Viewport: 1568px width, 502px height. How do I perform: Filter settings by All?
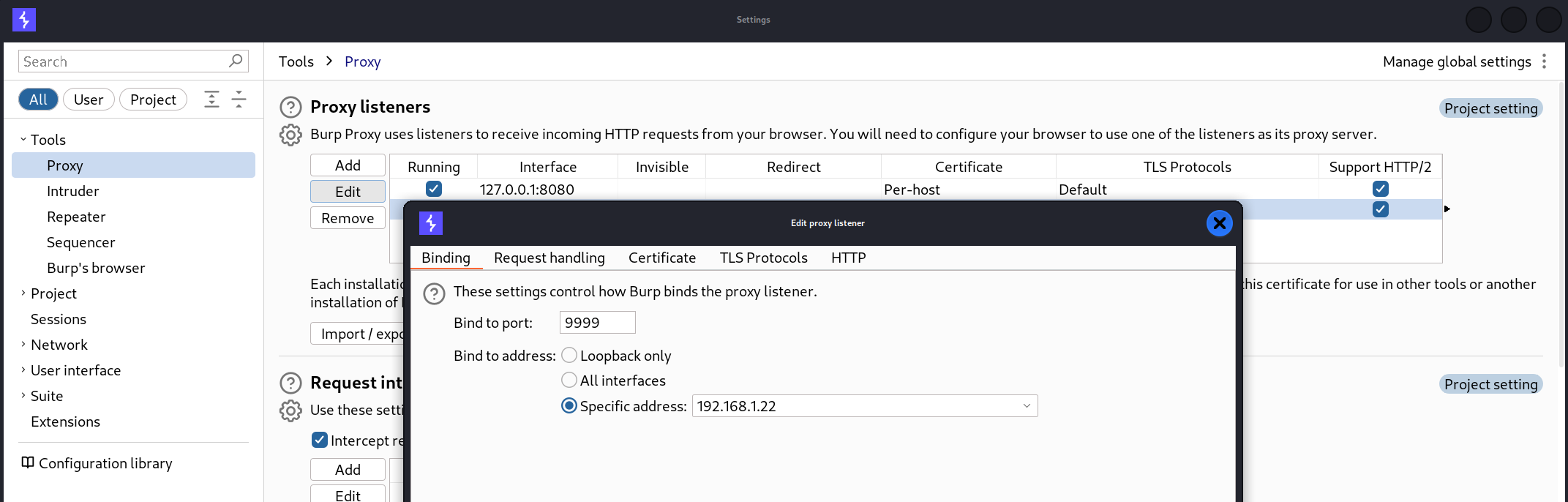click(x=38, y=100)
